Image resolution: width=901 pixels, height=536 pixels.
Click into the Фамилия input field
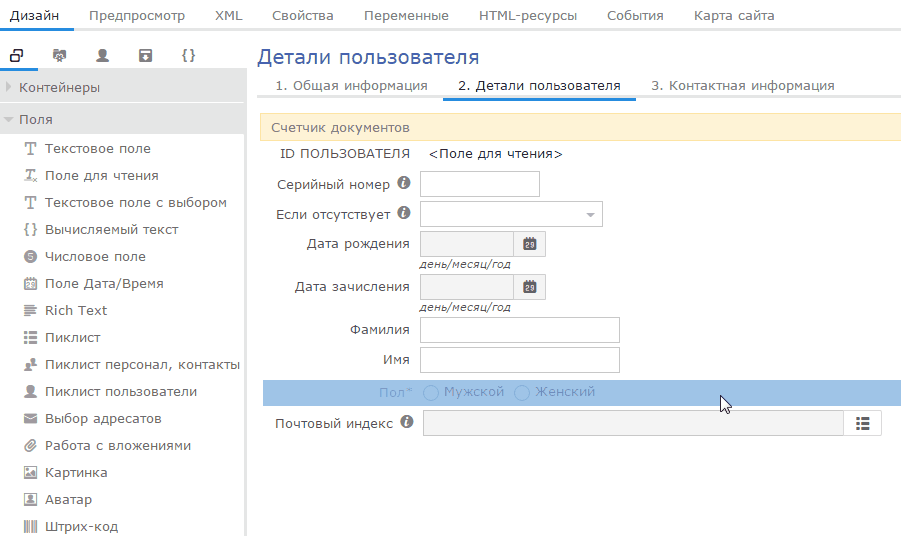tap(520, 330)
